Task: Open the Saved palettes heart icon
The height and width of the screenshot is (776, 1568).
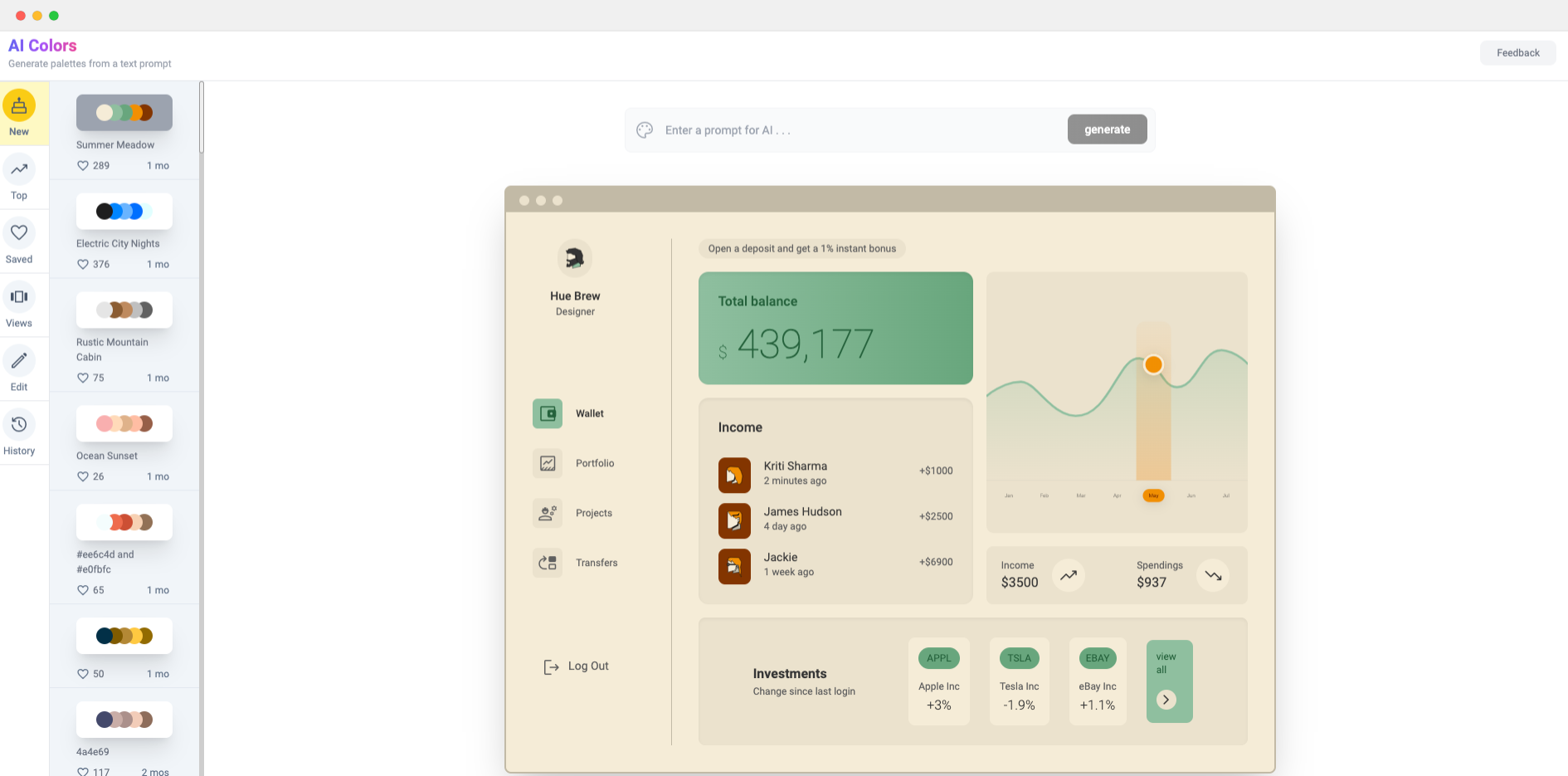Action: pyautogui.click(x=19, y=233)
